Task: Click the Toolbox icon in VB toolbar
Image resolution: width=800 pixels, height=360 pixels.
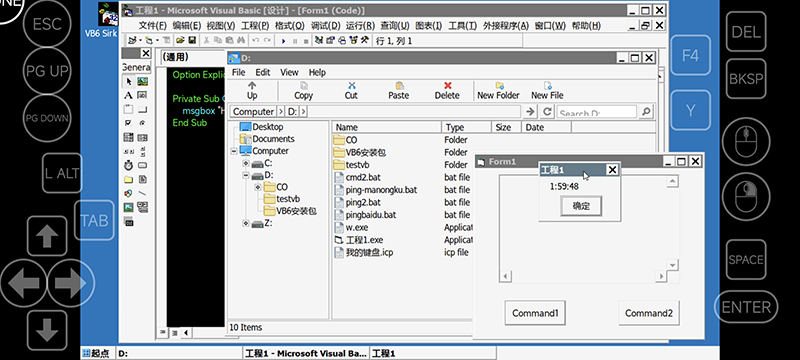Action: 364,41
